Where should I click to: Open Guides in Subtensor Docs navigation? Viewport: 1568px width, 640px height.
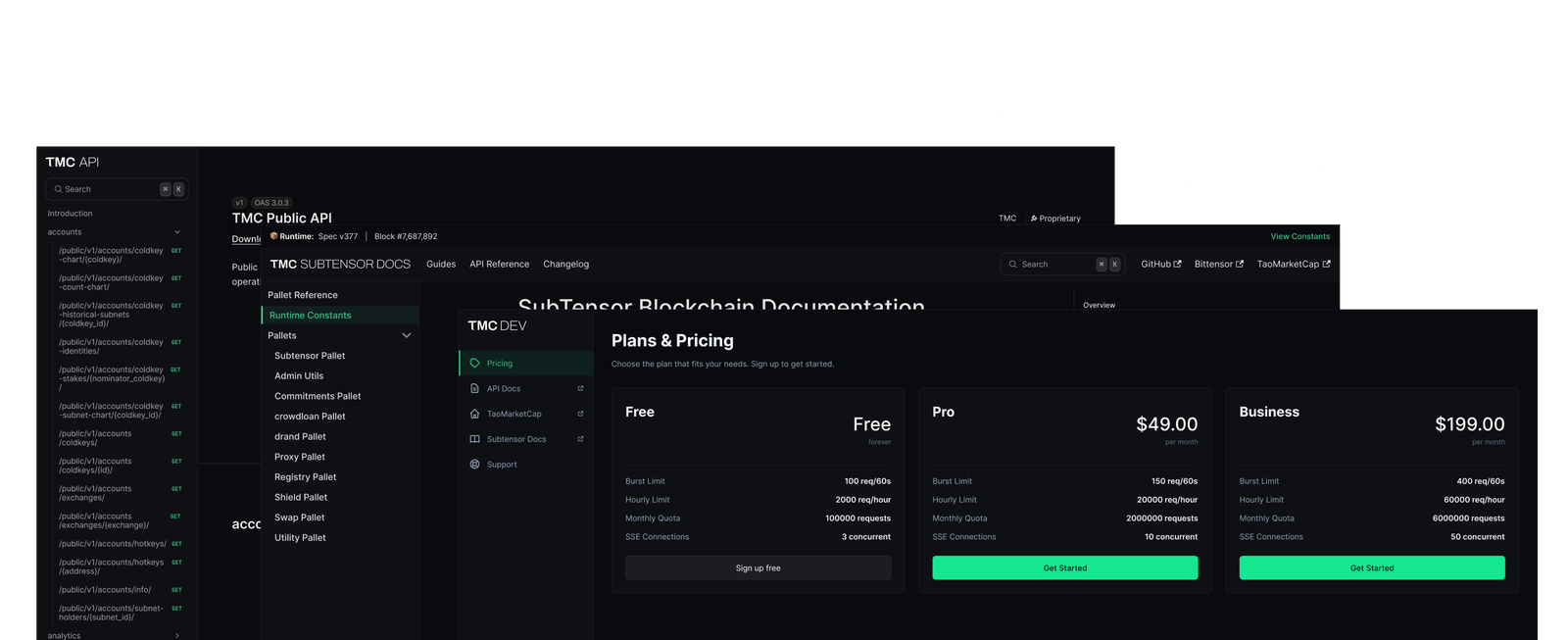click(441, 264)
